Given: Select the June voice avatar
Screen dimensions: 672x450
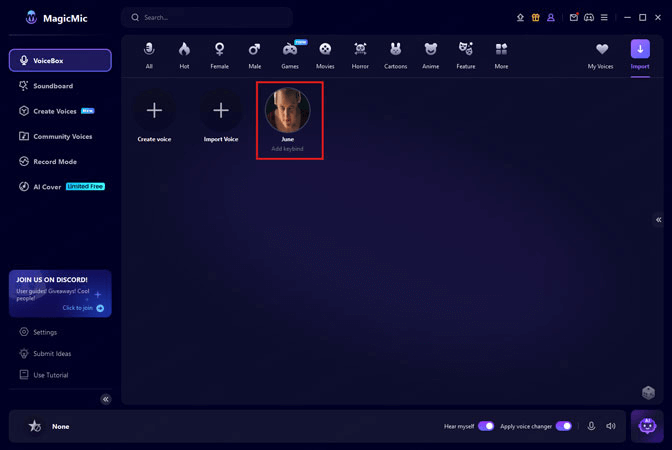Looking at the screenshot, I should (288, 110).
